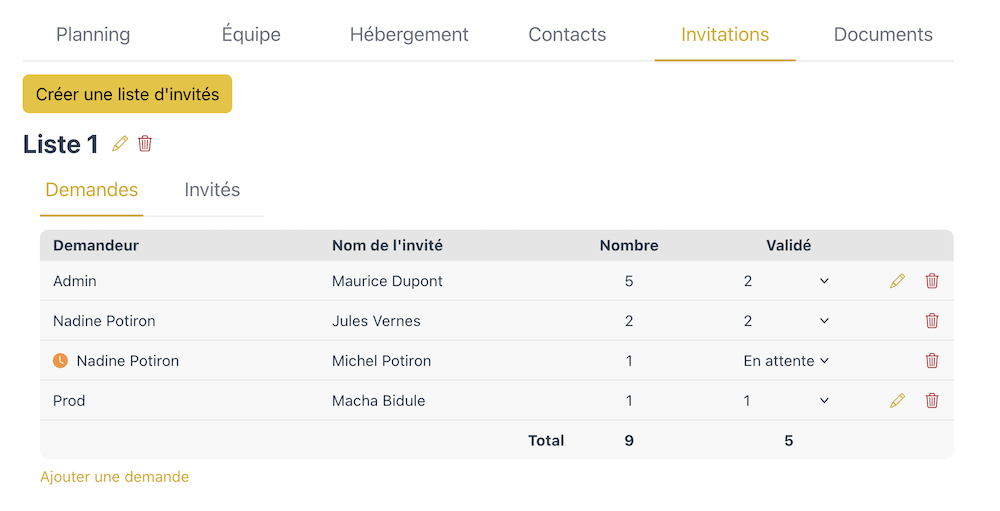Go to the Planning tab
This screenshot has height=511, width=1000.
coord(93,34)
